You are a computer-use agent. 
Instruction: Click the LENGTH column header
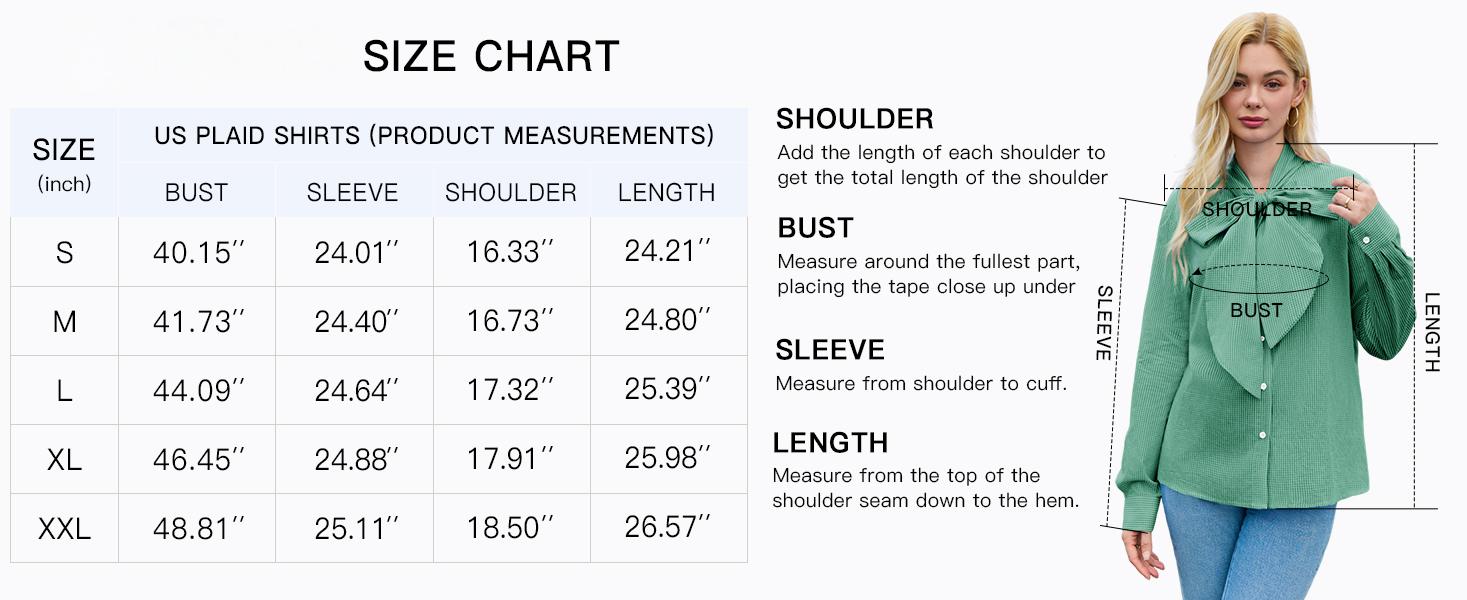click(667, 193)
